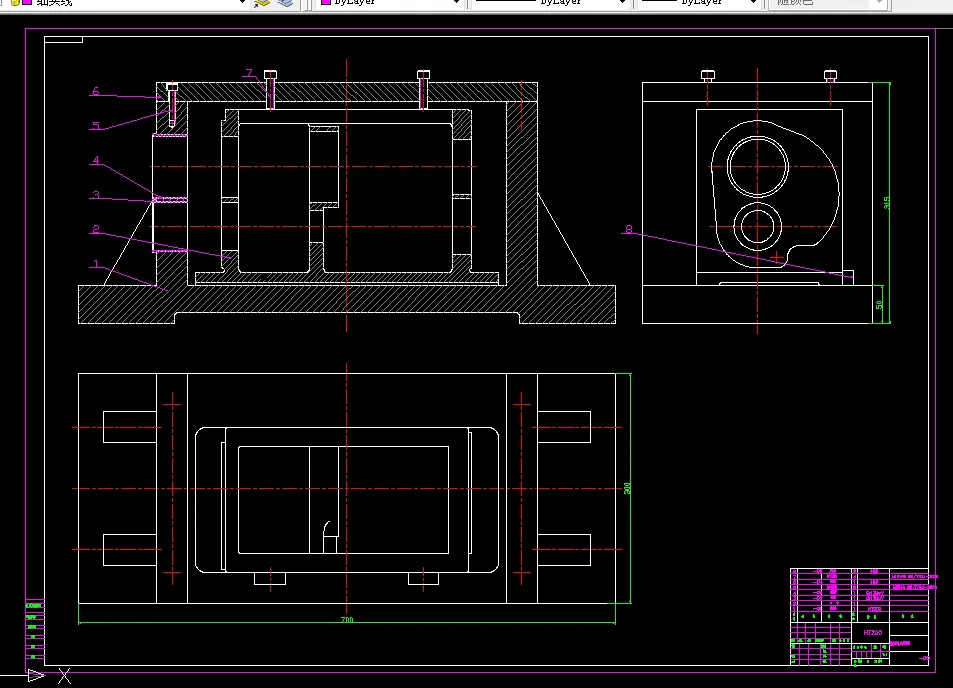Select part balloon number 5
Image resolution: width=953 pixels, height=688 pixels.
pos(96,125)
